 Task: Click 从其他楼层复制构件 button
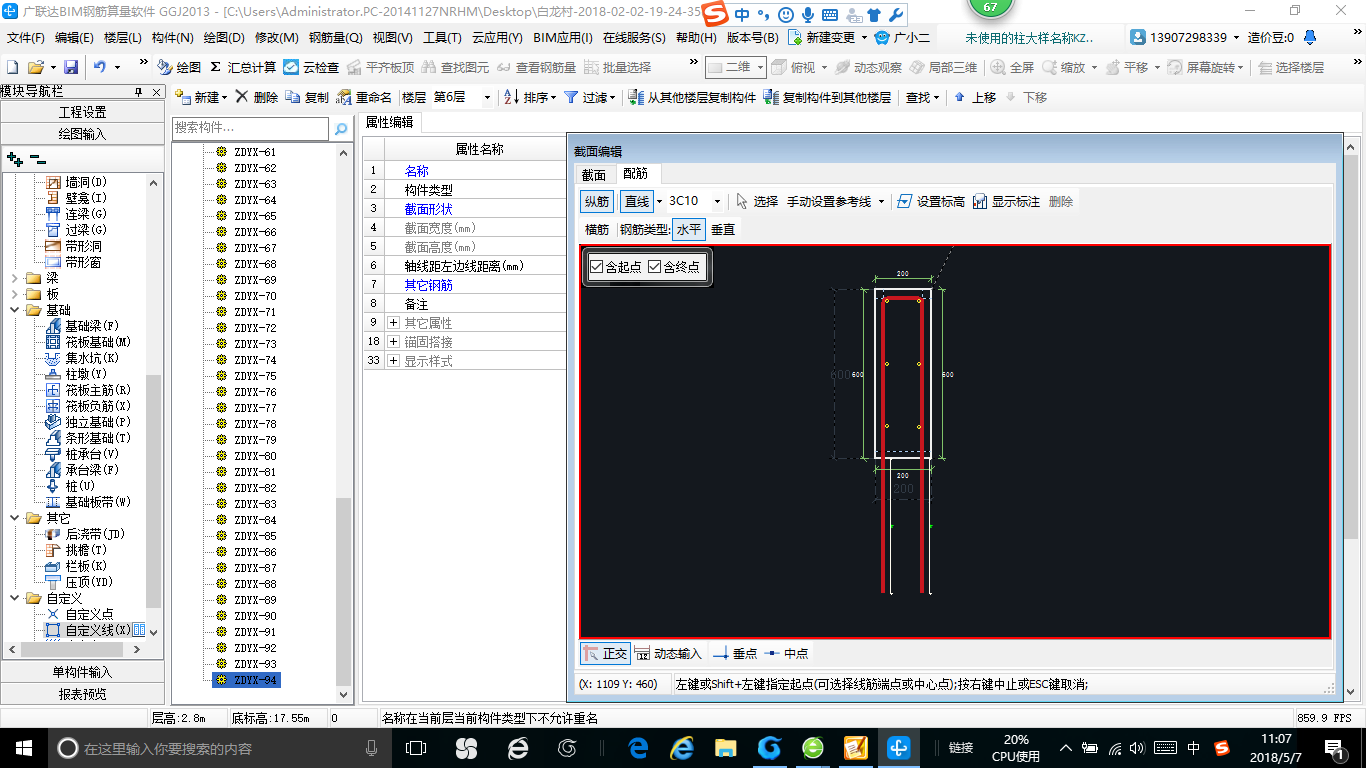tap(692, 97)
